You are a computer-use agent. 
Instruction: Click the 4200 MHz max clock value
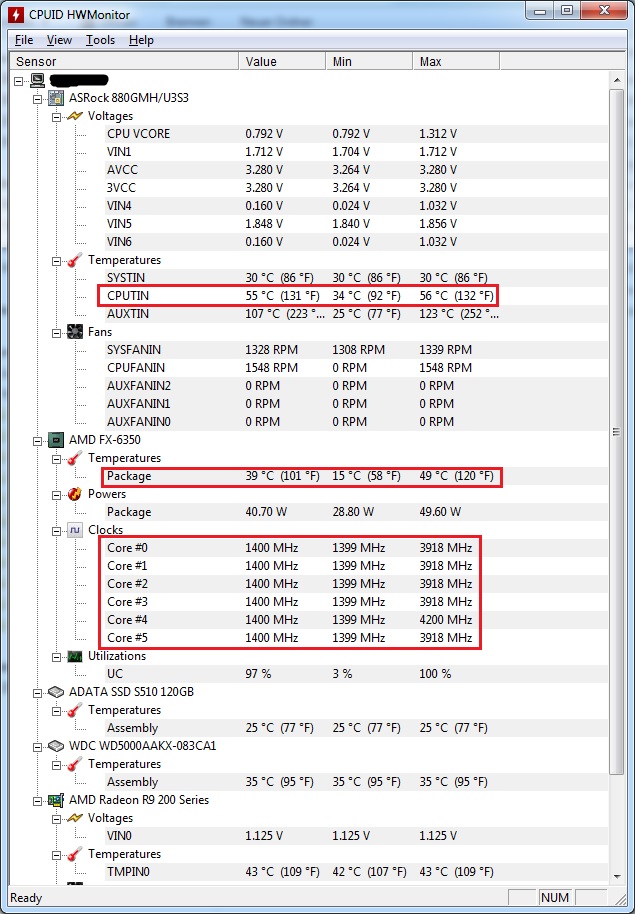[x=445, y=620]
